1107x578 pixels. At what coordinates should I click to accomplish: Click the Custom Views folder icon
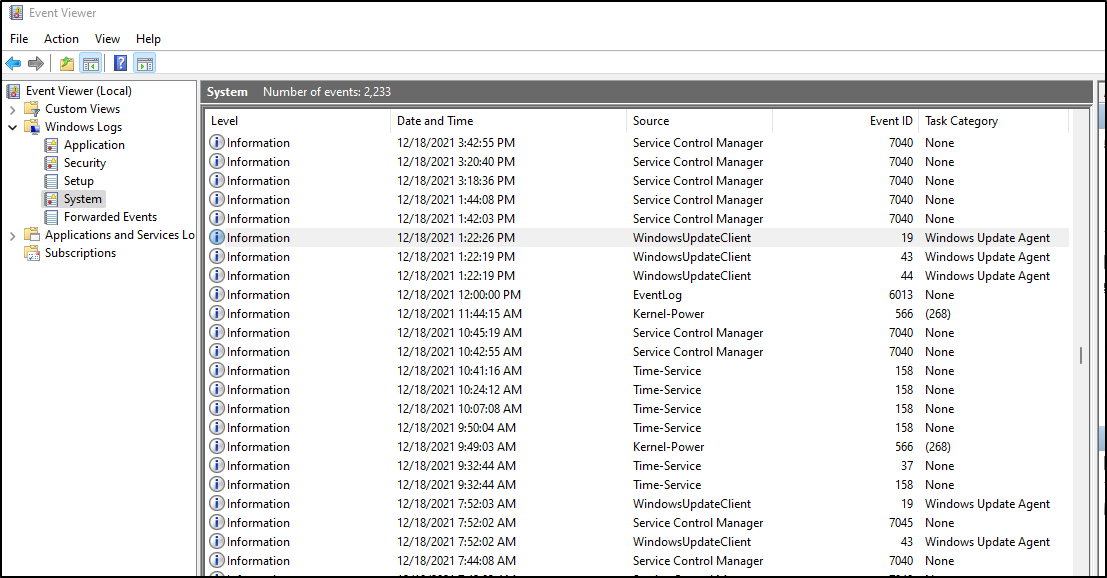click(32, 109)
